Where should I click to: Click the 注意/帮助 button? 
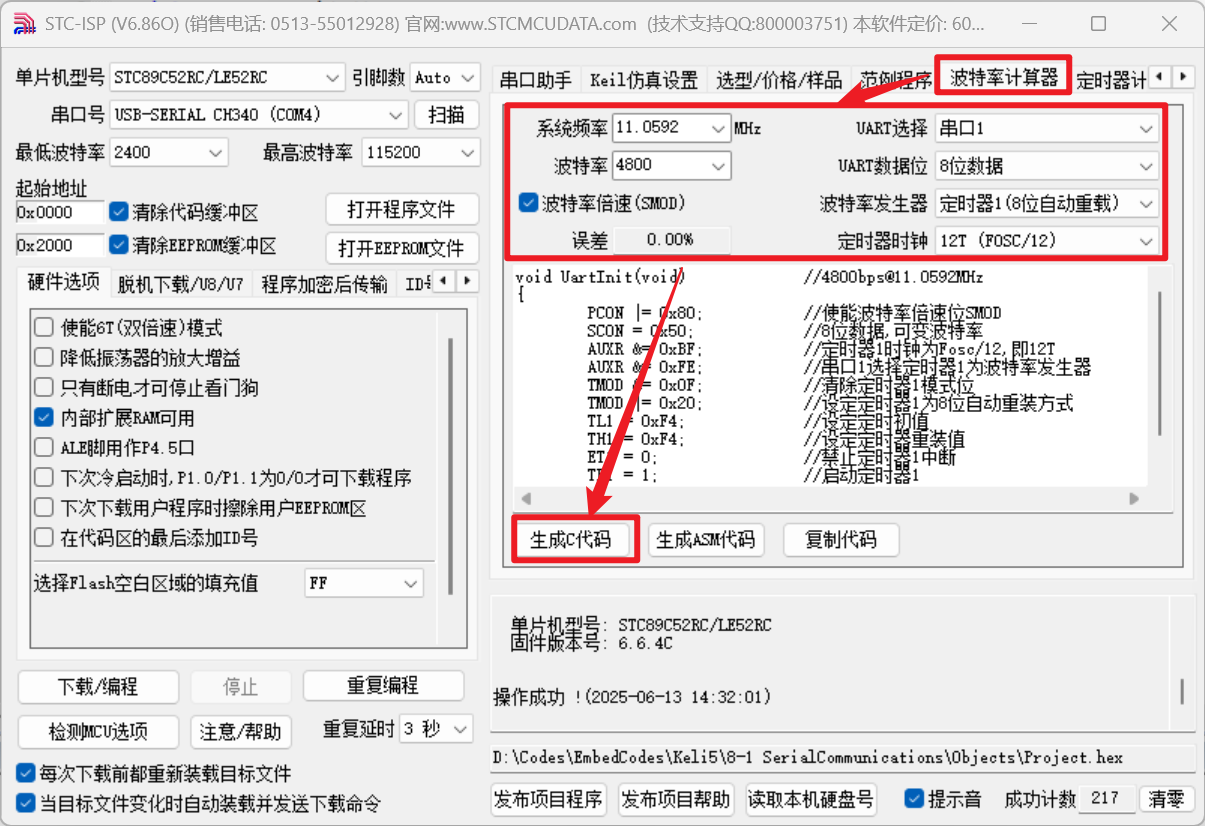tap(240, 732)
